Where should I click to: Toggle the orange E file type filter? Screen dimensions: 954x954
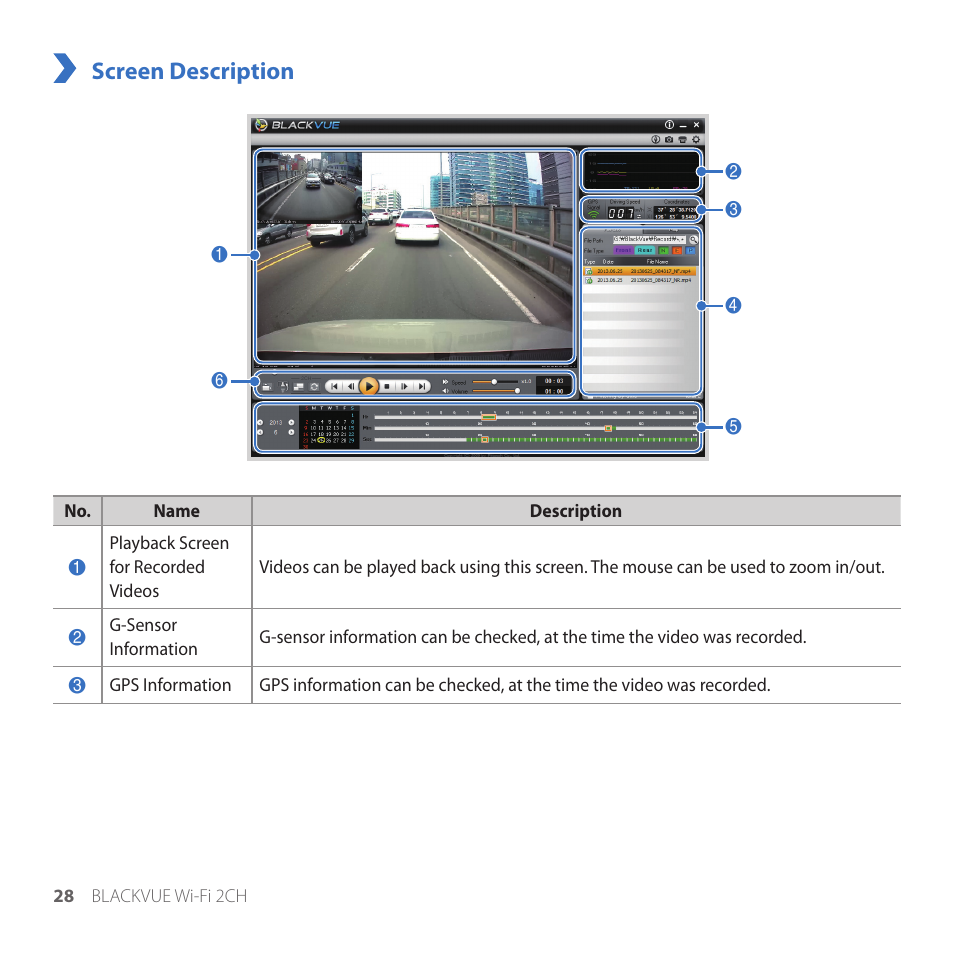pyautogui.click(x=677, y=251)
